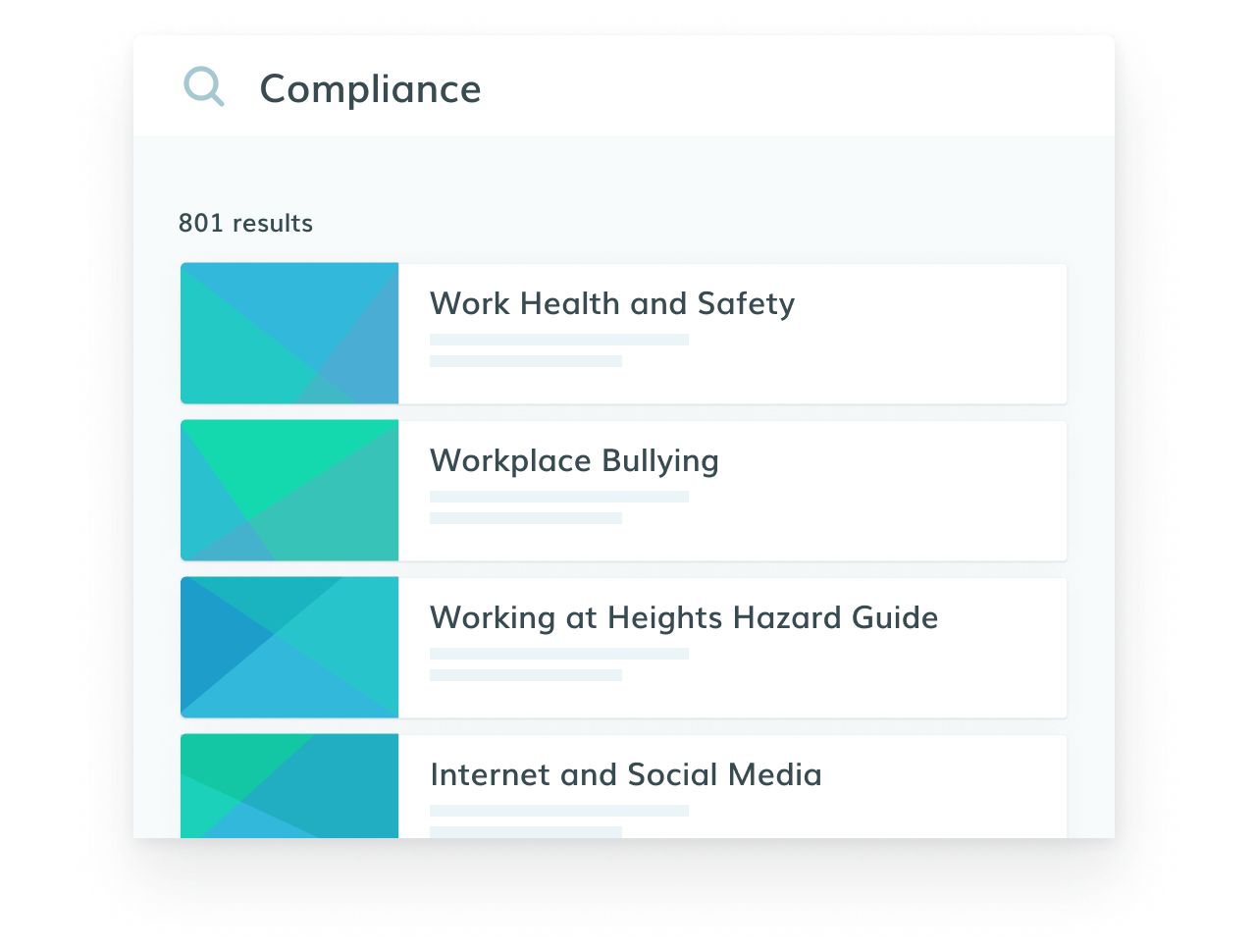Click the 801 results count text
Viewport: 1256px width, 952px height.
245,224
